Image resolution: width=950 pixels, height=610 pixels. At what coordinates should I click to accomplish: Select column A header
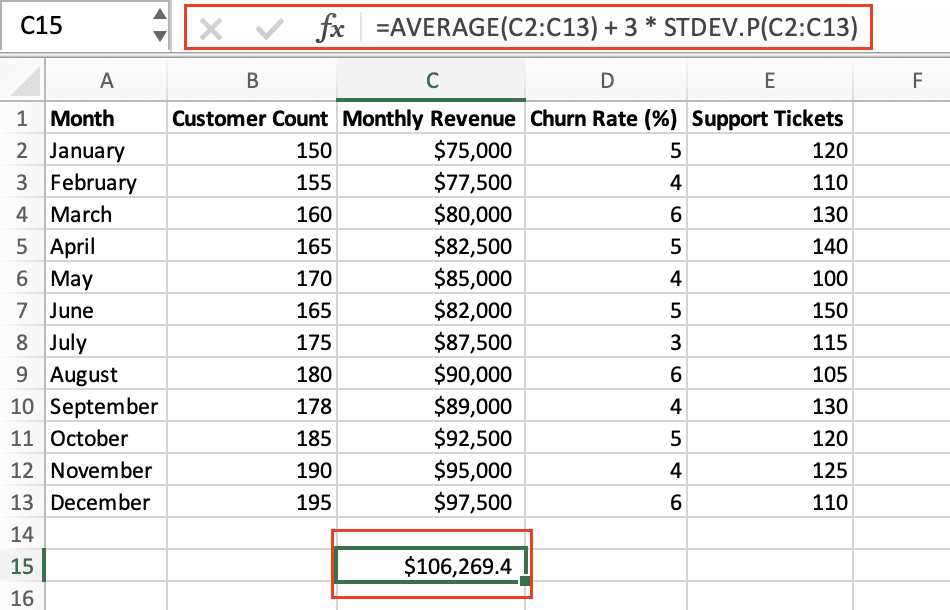106,81
